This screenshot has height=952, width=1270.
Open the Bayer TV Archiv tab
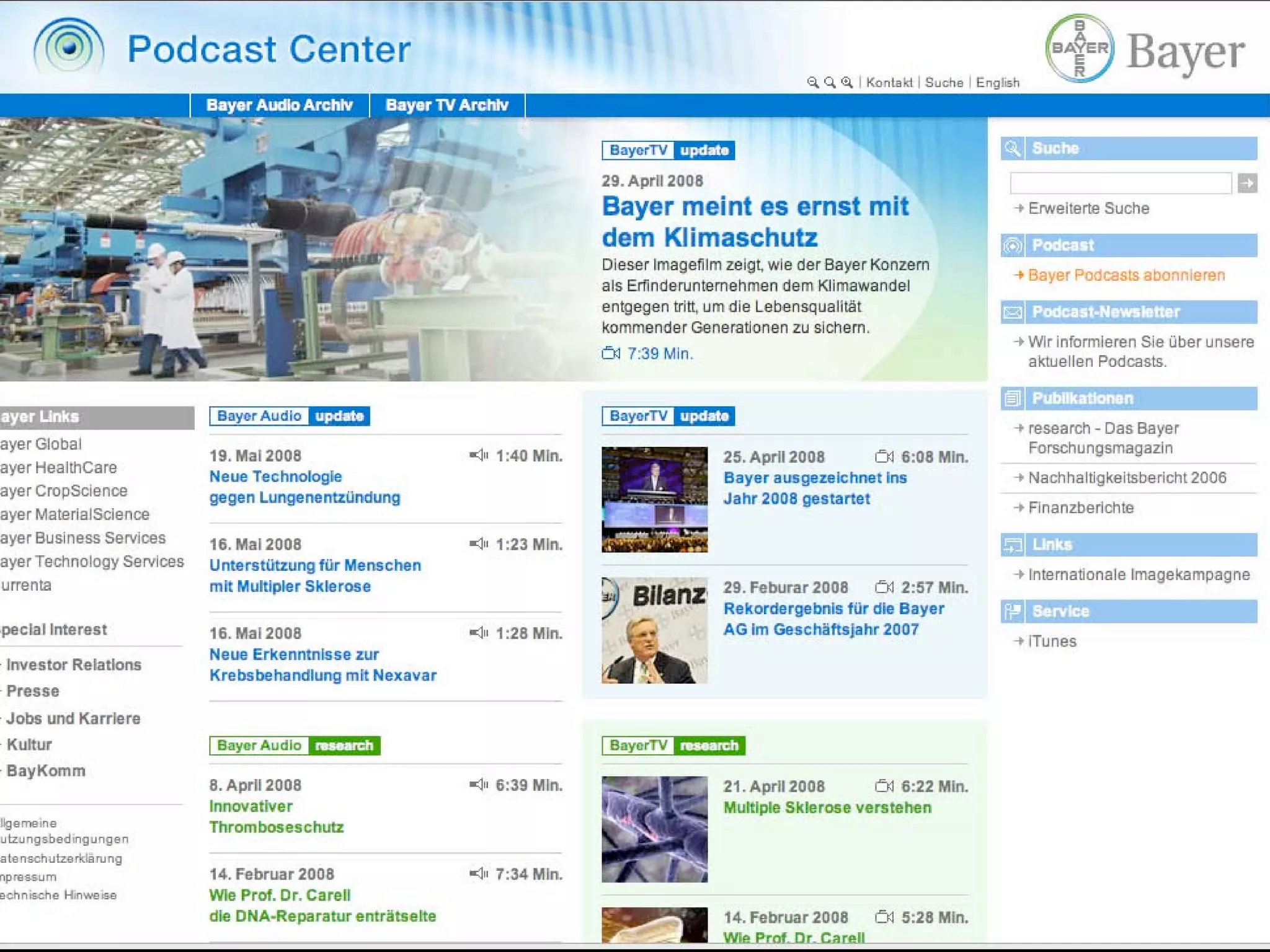[x=446, y=105]
